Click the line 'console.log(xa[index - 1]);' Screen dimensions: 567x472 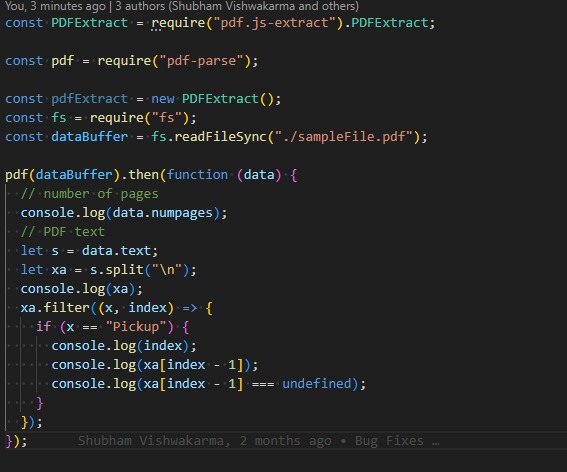[x=155, y=365]
